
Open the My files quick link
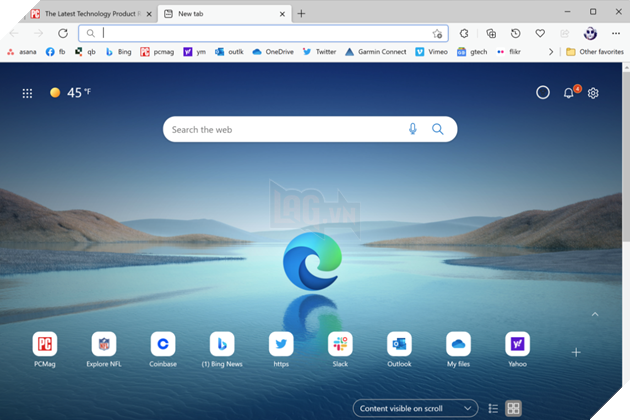coord(458,349)
